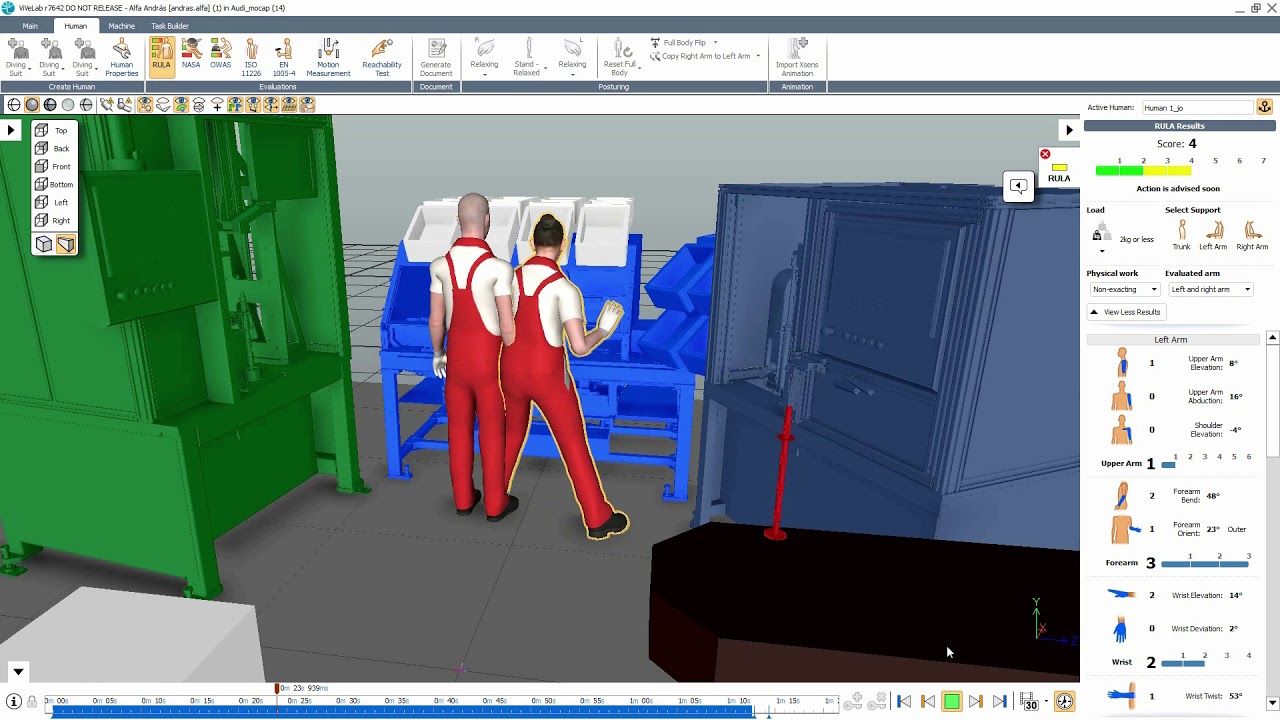Open Human Properties

122,57
